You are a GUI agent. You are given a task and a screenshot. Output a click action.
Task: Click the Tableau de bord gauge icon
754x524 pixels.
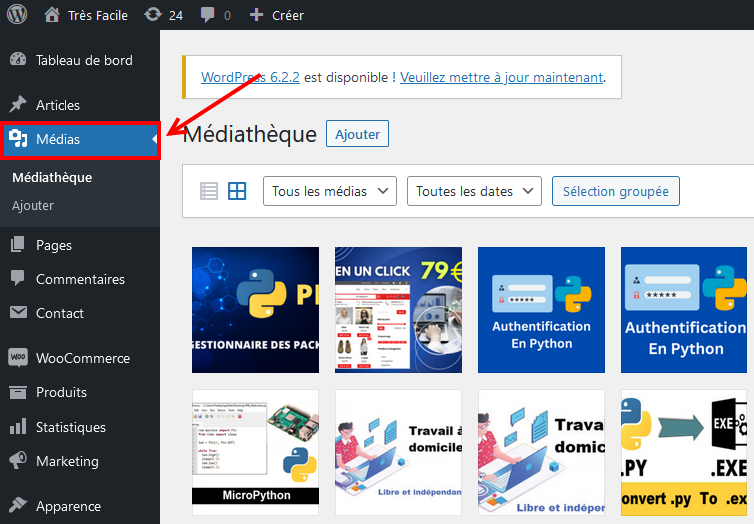pyautogui.click(x=18, y=60)
